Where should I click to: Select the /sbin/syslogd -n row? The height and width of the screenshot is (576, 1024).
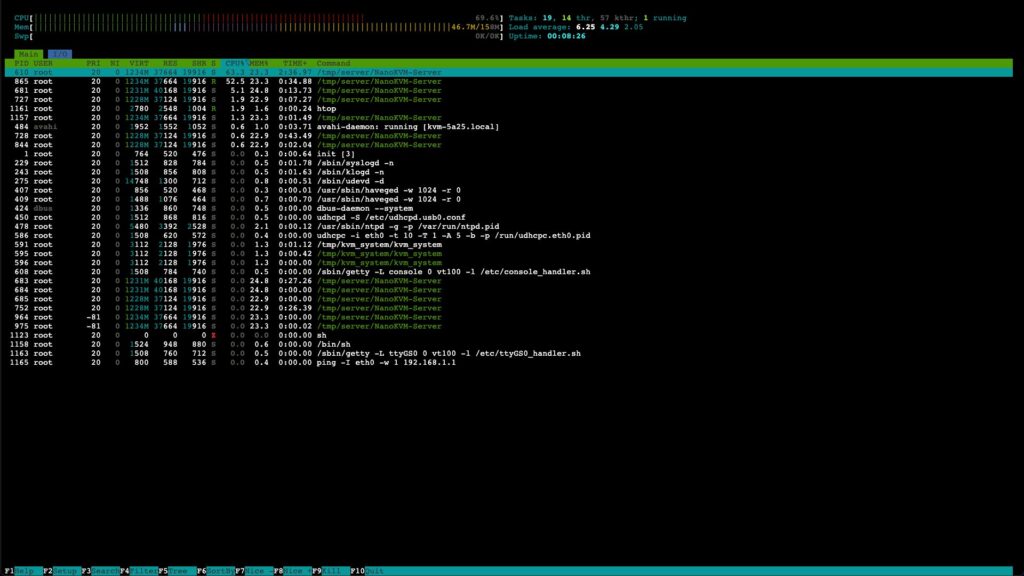click(509, 163)
